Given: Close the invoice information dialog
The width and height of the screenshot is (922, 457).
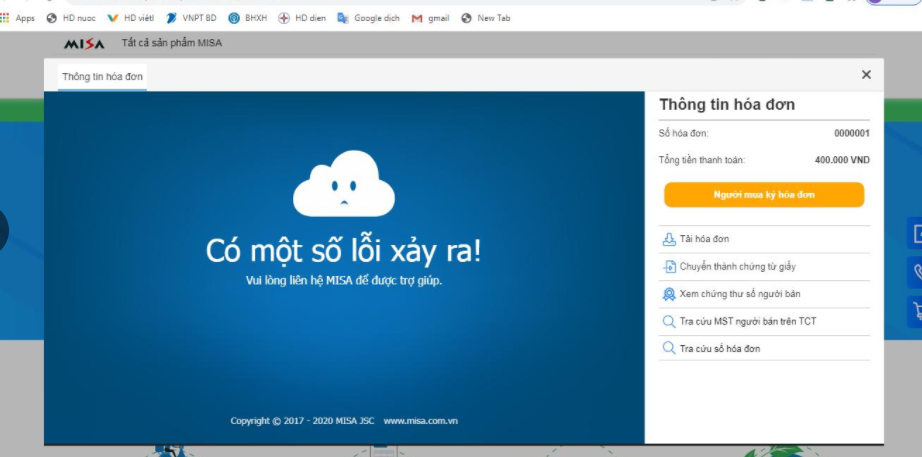Looking at the screenshot, I should 866,75.
